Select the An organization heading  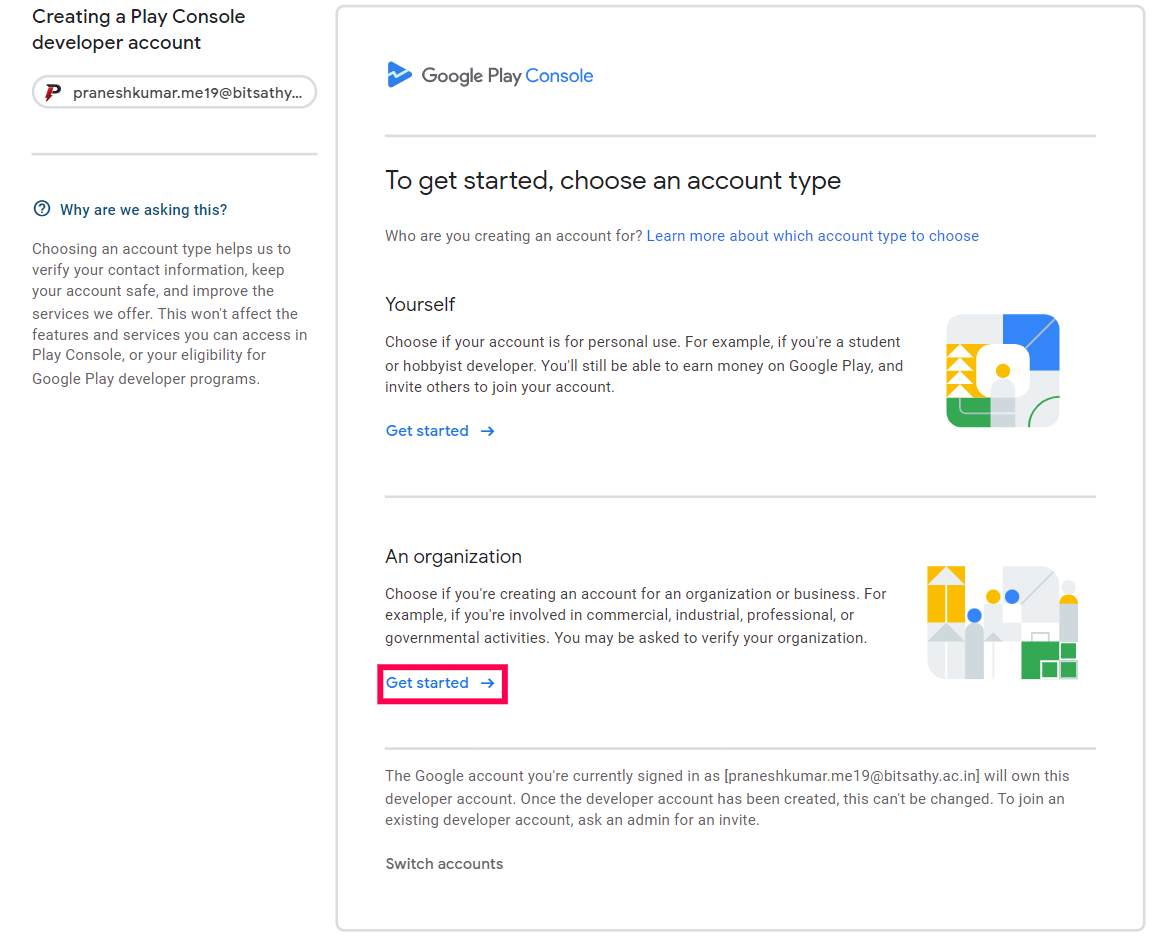(x=453, y=556)
